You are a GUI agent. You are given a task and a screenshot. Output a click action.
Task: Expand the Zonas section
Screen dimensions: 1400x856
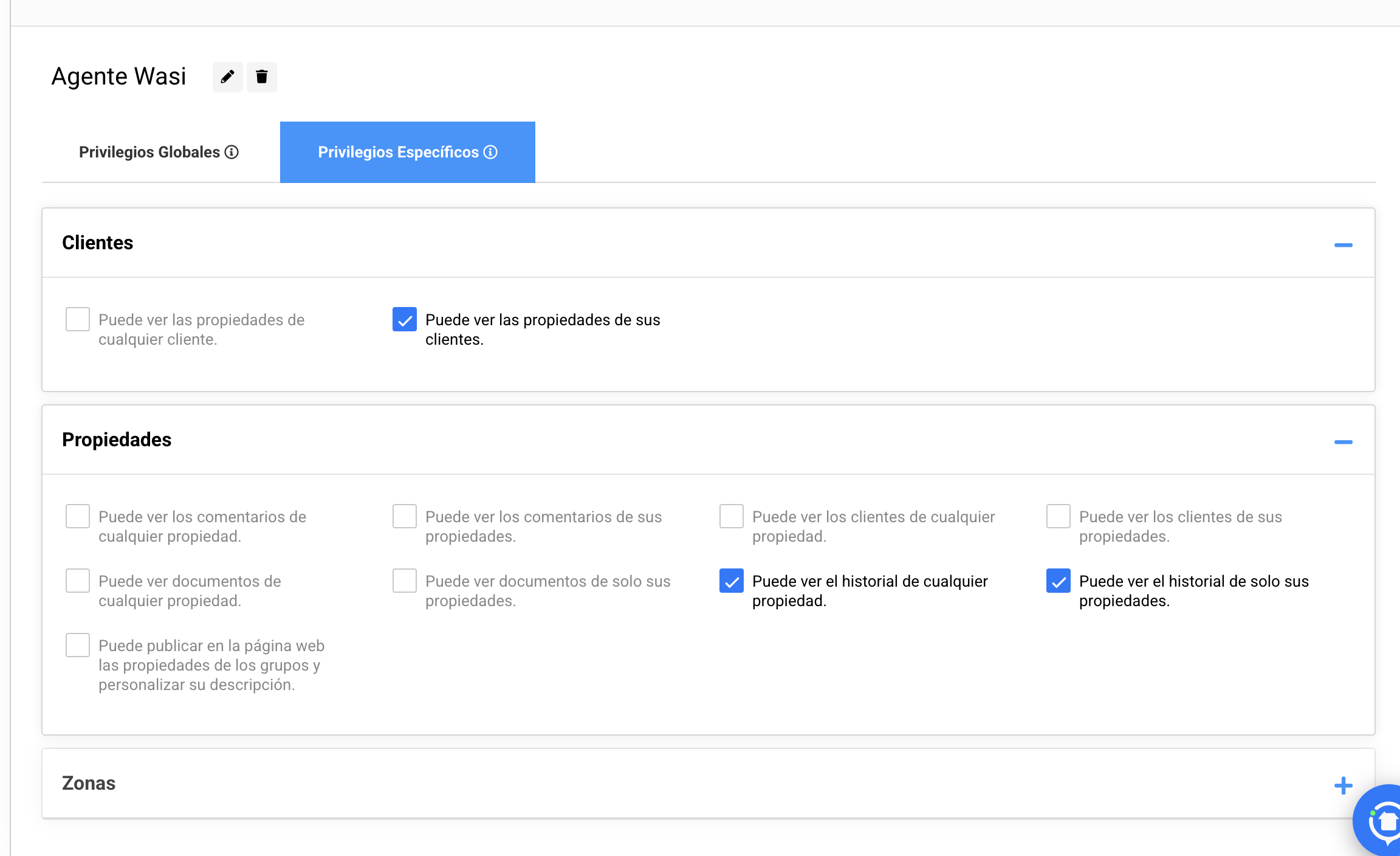[1343, 785]
